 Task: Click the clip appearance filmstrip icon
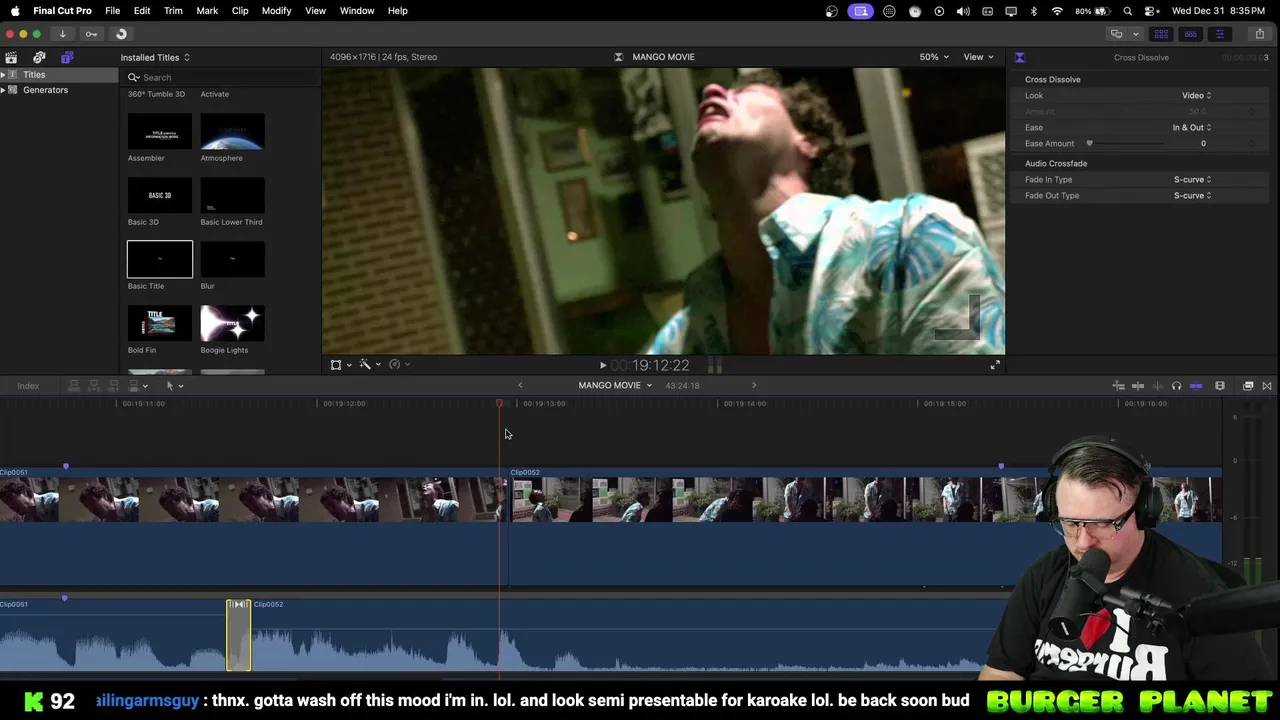tap(1220, 386)
